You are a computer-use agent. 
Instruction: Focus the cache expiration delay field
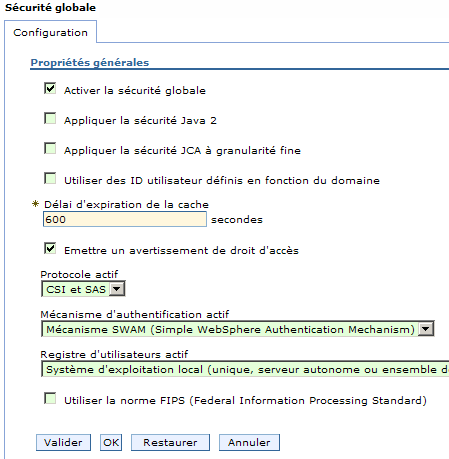click(125, 219)
